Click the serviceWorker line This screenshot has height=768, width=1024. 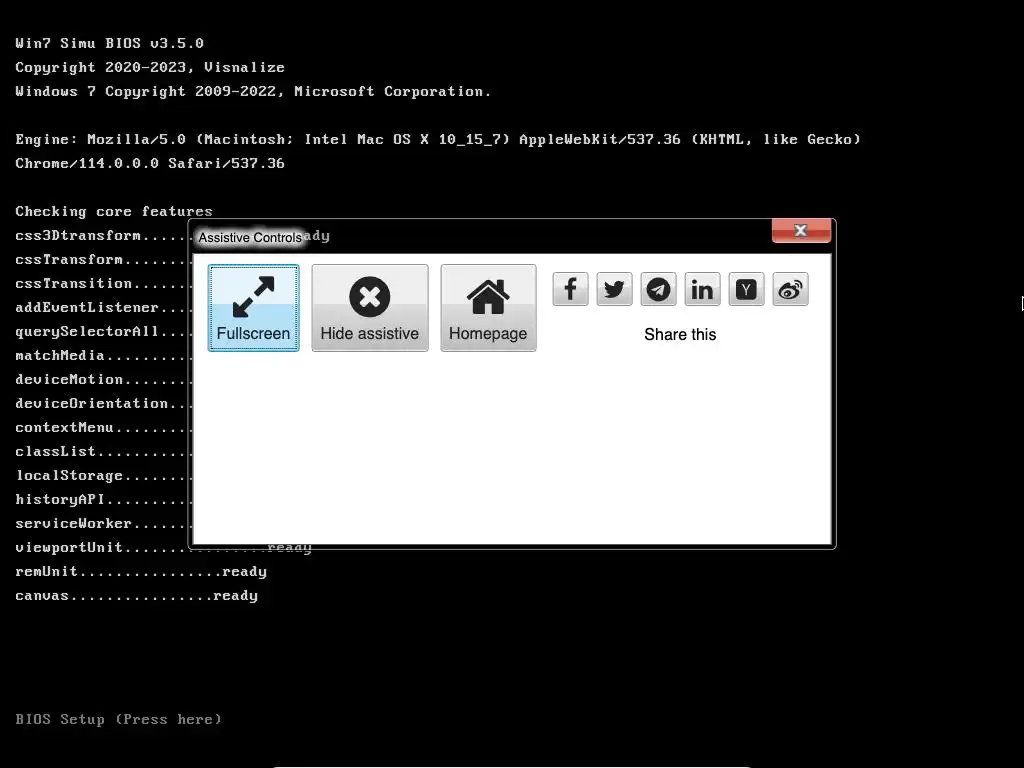[102, 523]
